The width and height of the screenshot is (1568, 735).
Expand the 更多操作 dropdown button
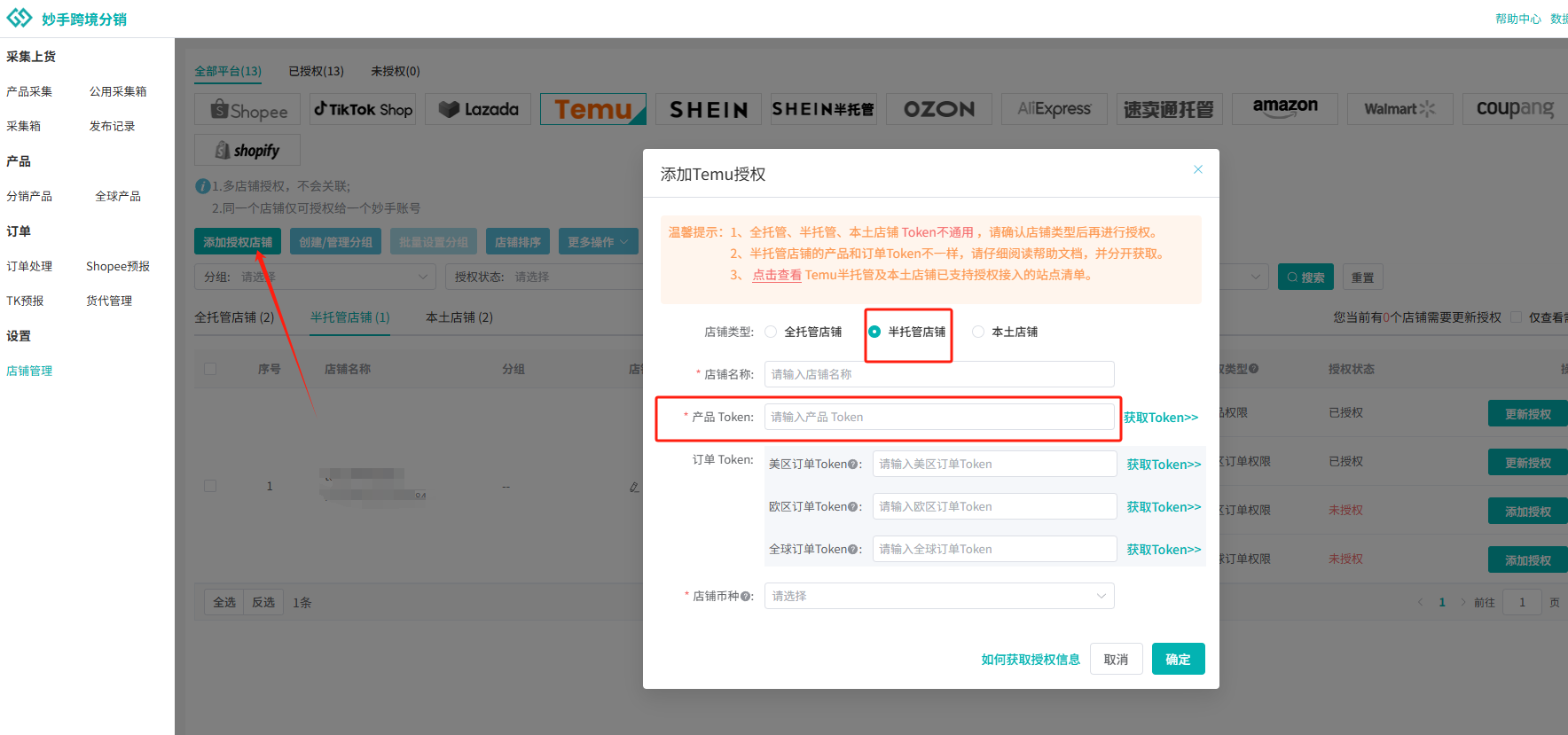point(598,242)
